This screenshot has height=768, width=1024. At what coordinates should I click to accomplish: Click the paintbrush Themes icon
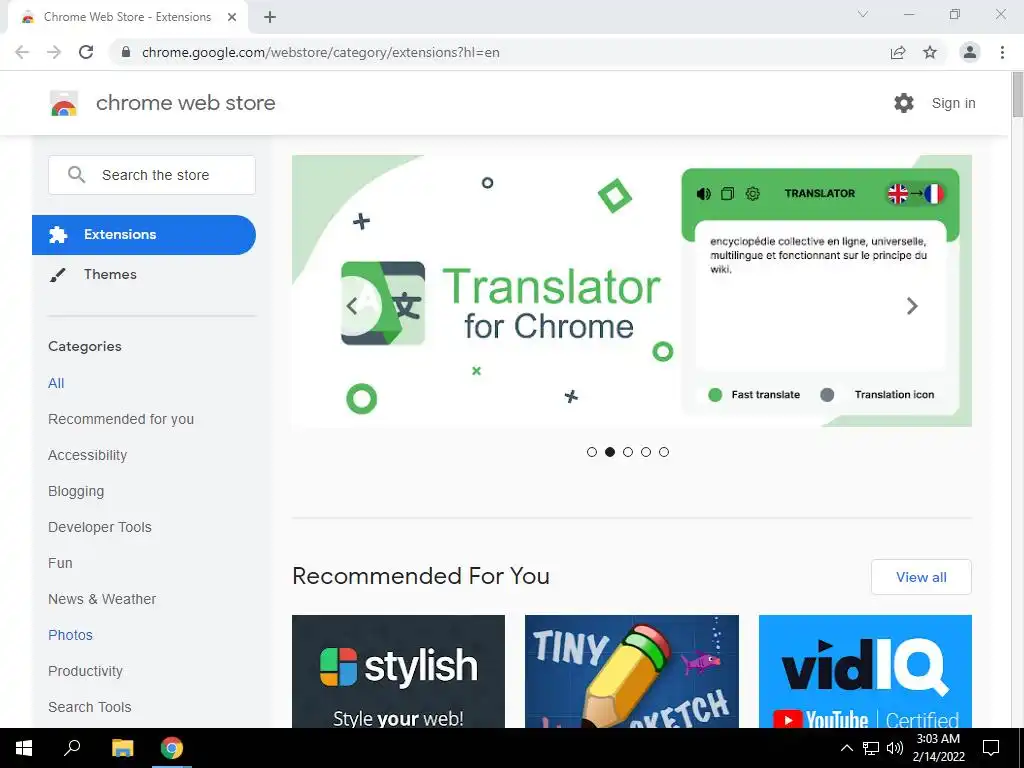pos(57,275)
